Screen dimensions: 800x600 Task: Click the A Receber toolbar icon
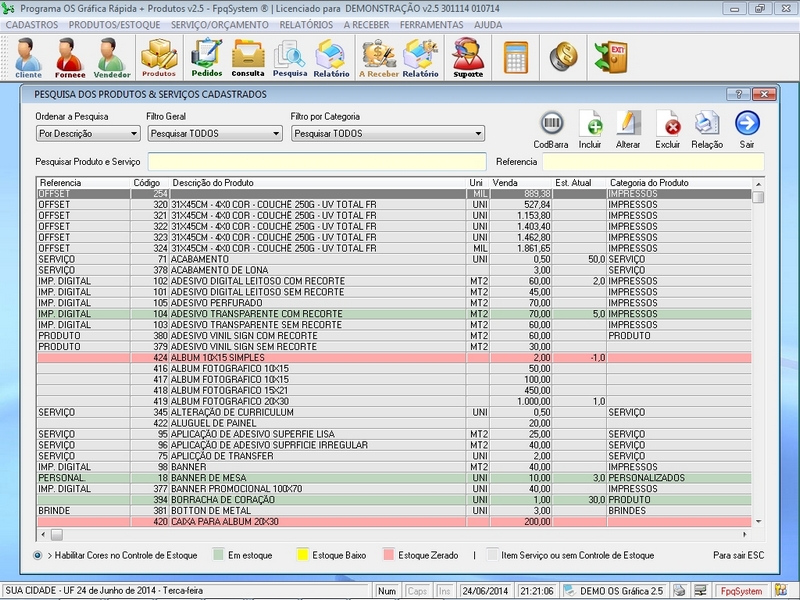point(379,58)
